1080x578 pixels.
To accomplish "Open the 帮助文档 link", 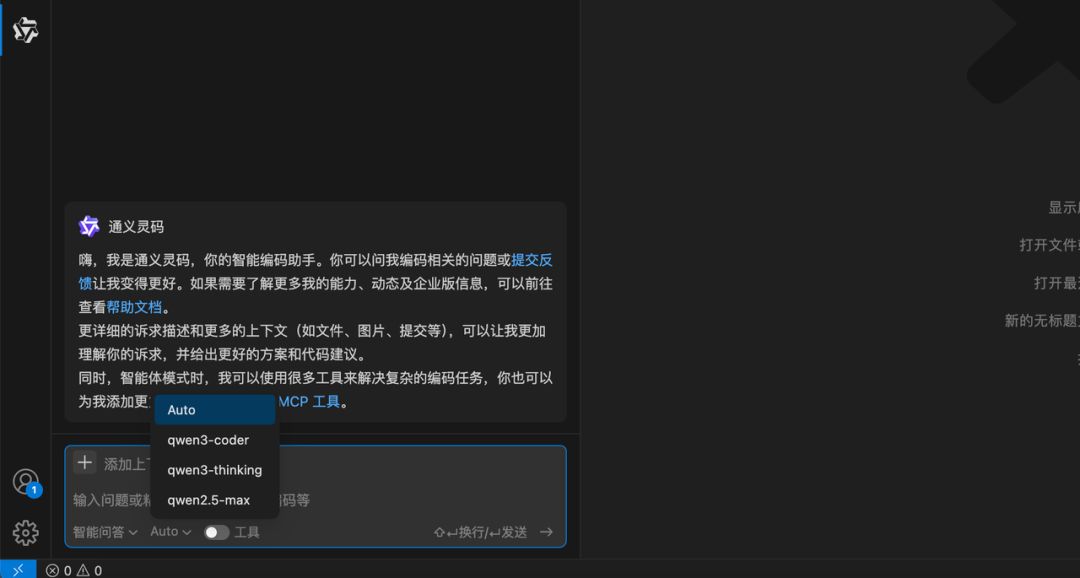I will point(134,307).
